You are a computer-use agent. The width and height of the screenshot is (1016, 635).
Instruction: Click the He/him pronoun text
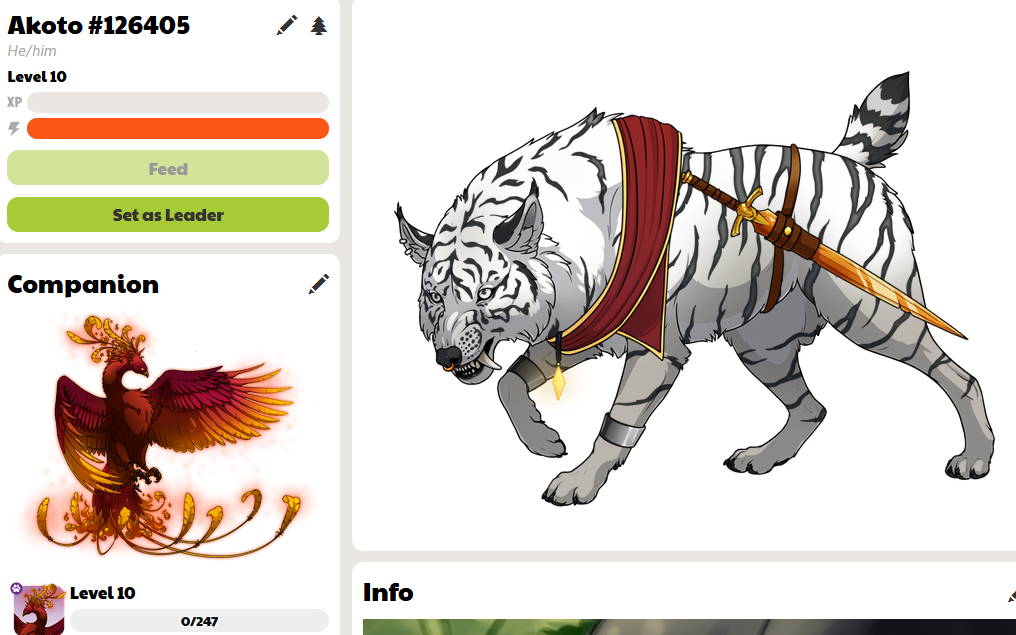(32, 51)
